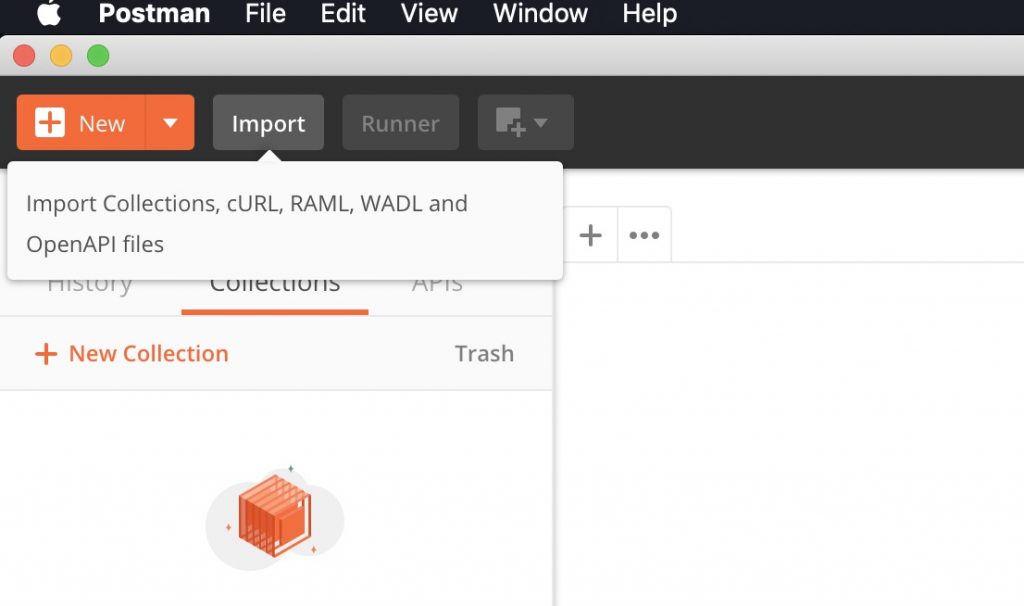Open the new window dropdown icon
This screenshot has height=606, width=1024.
coord(526,123)
